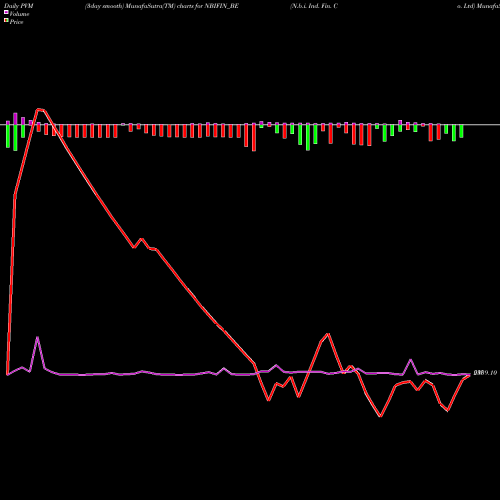Click the Price legend color swatch

(6, 20)
